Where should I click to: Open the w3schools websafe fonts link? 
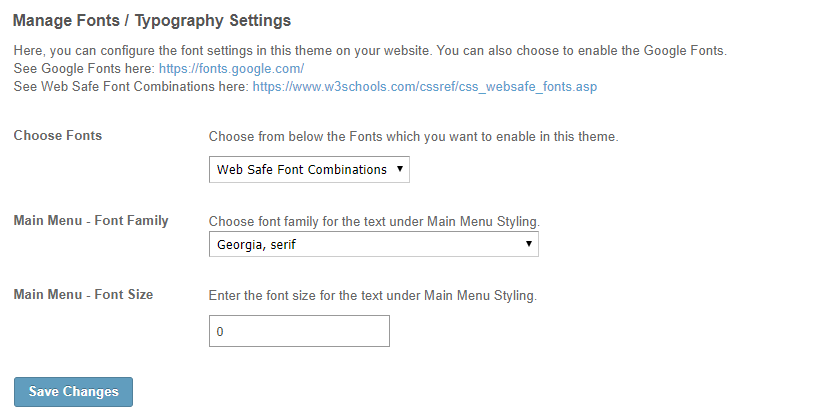click(x=425, y=86)
